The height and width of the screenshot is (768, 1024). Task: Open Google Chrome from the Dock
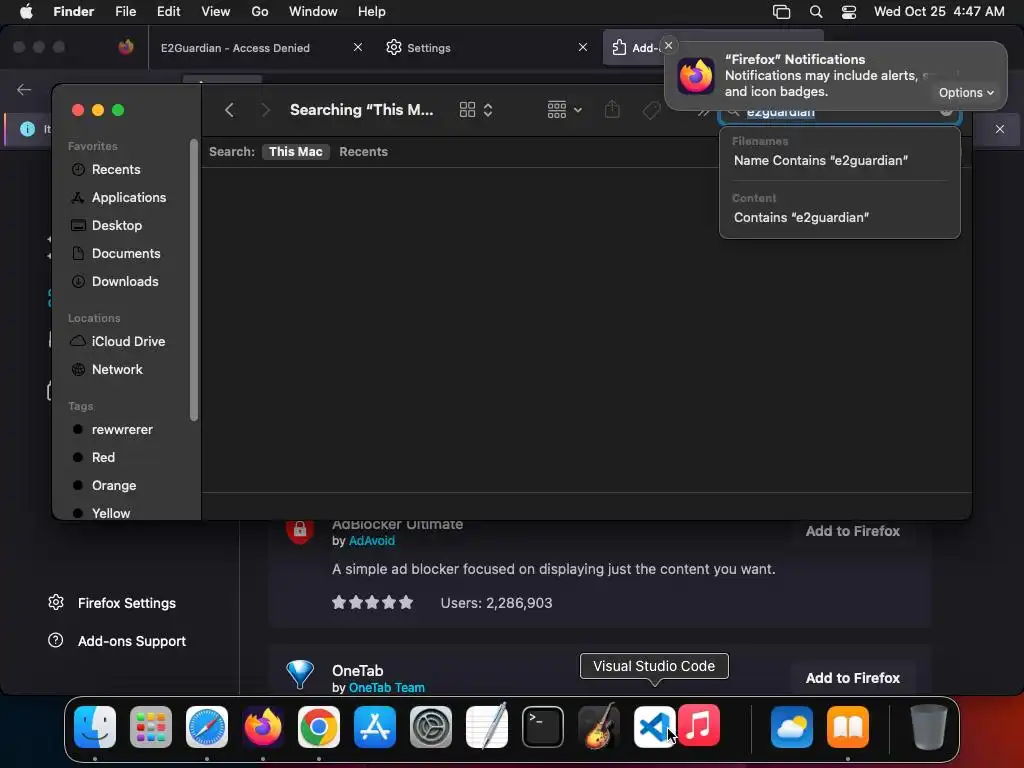coord(319,726)
